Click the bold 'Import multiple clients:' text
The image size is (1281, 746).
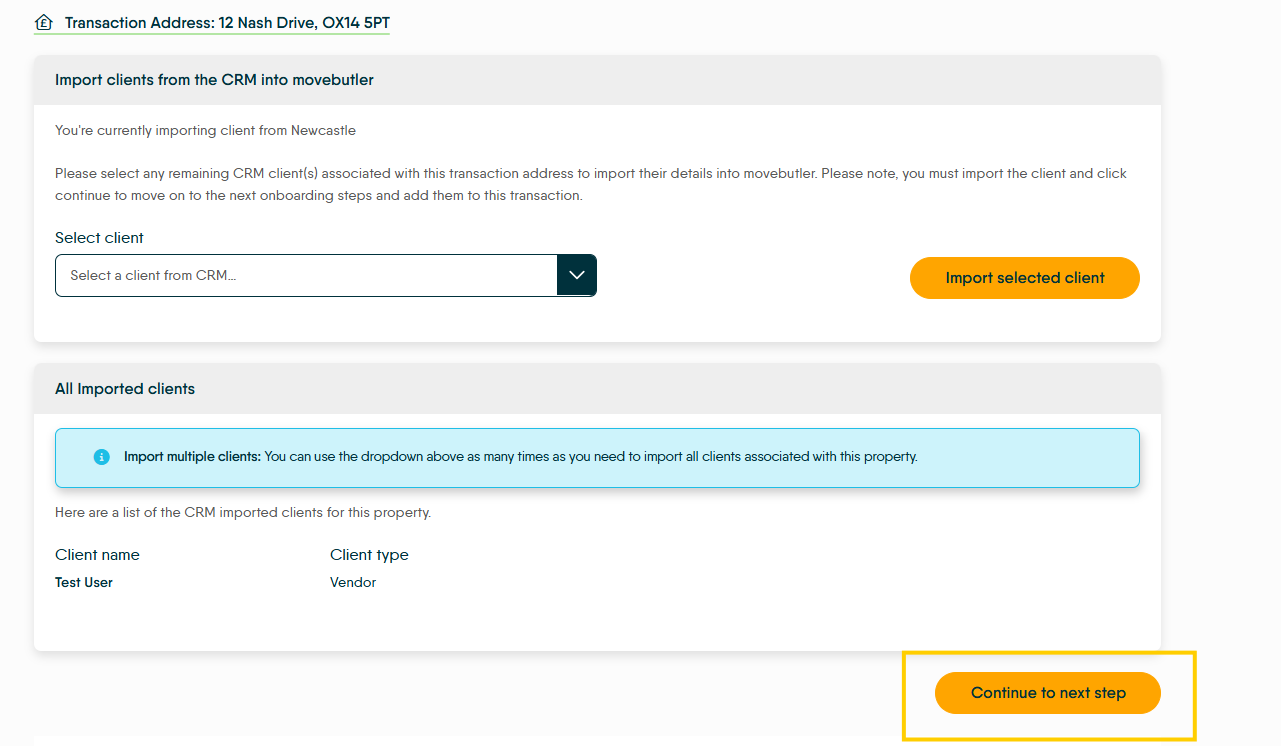[x=192, y=457]
